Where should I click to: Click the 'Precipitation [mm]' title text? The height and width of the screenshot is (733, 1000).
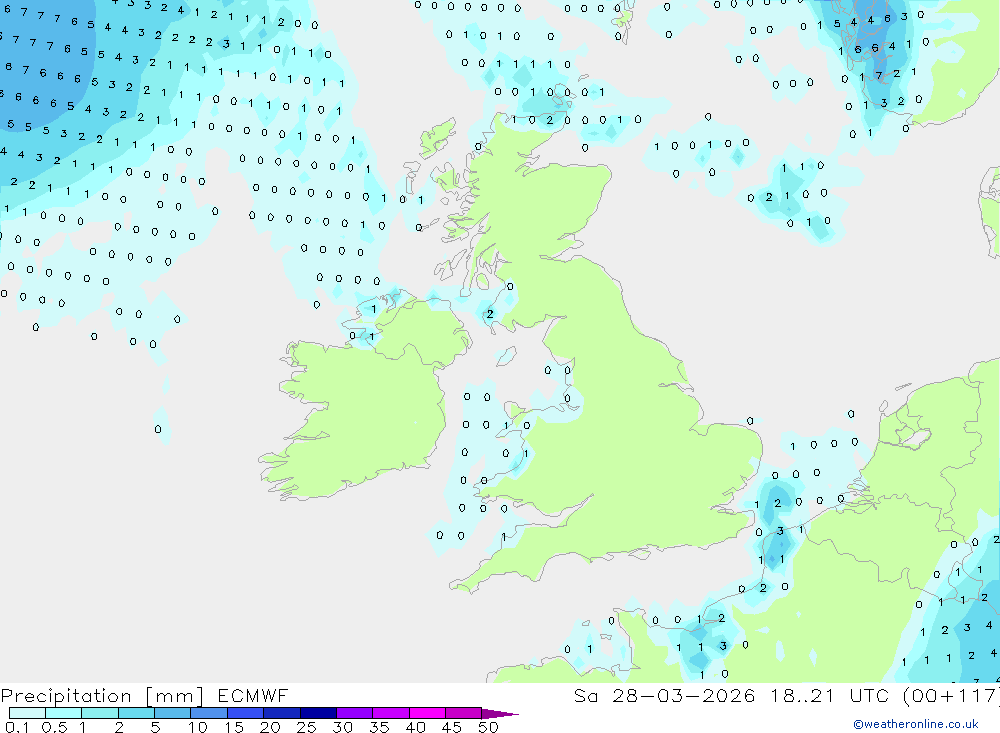pos(102,696)
